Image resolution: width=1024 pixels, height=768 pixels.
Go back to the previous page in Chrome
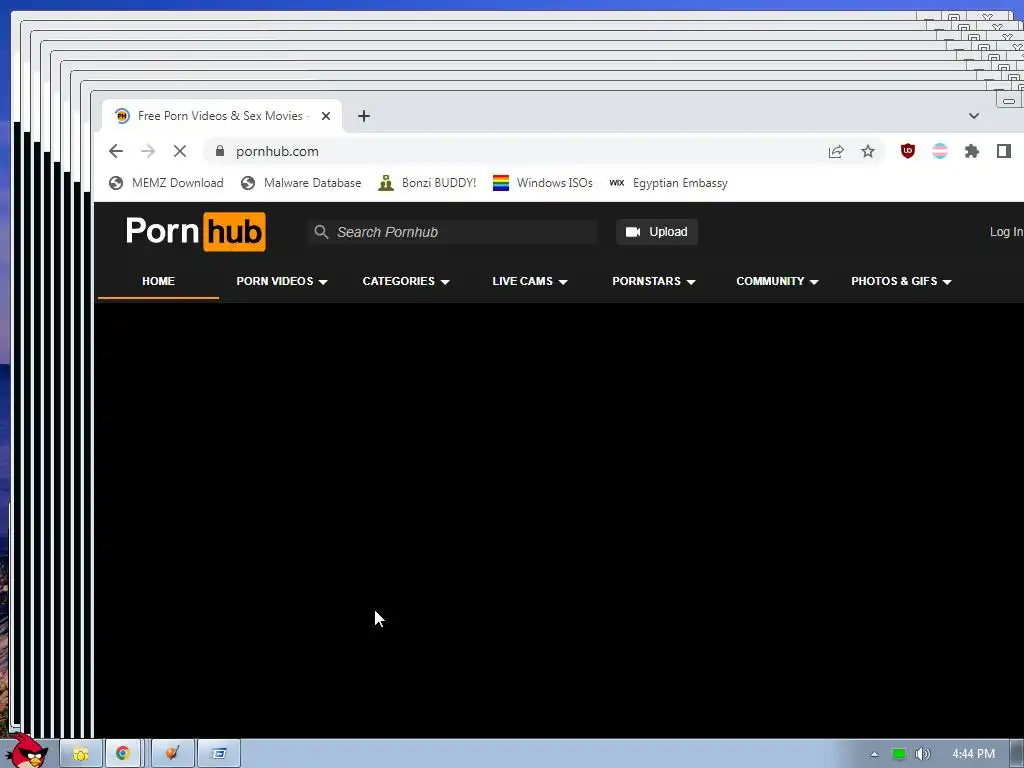(x=116, y=152)
